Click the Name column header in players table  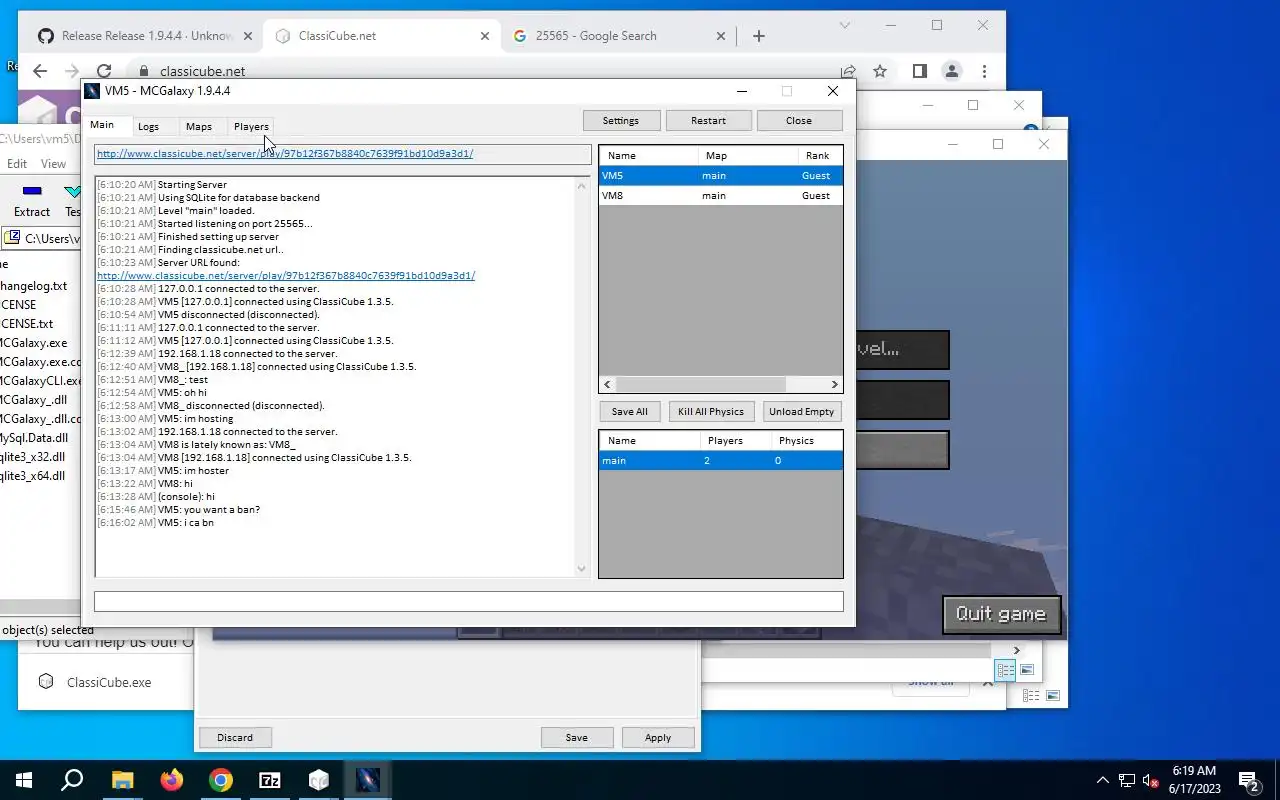[x=648, y=155]
